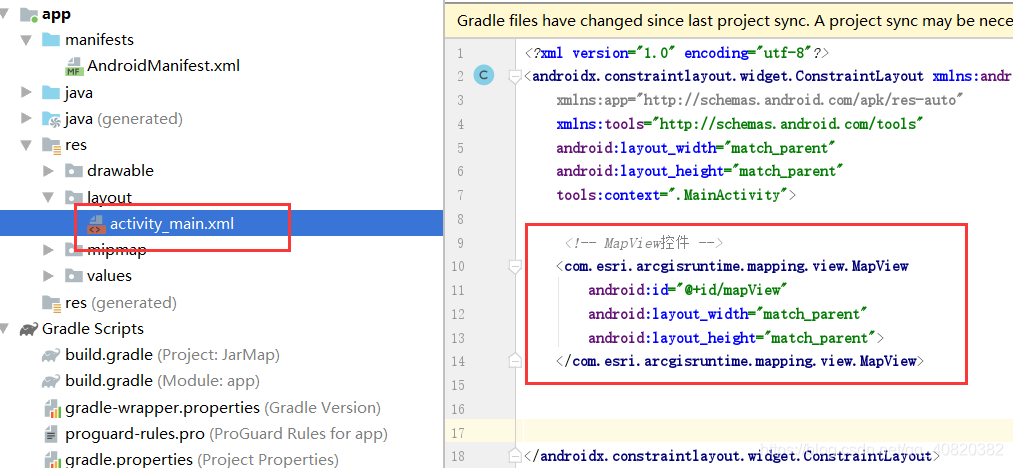This screenshot has width=1013, height=468.
Task: Click the activity_main.xml layout file icon
Action: tap(96, 225)
